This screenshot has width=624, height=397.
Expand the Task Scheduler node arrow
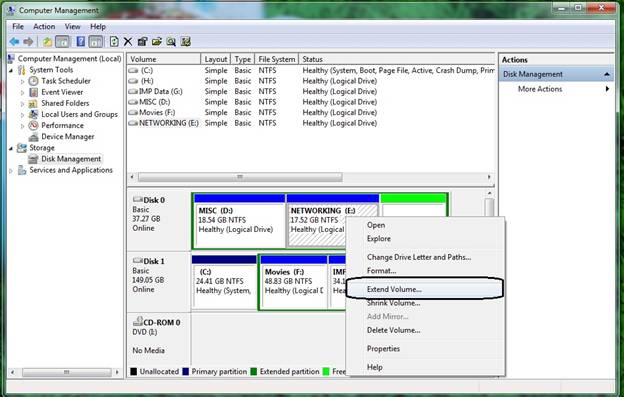[x=22, y=81]
